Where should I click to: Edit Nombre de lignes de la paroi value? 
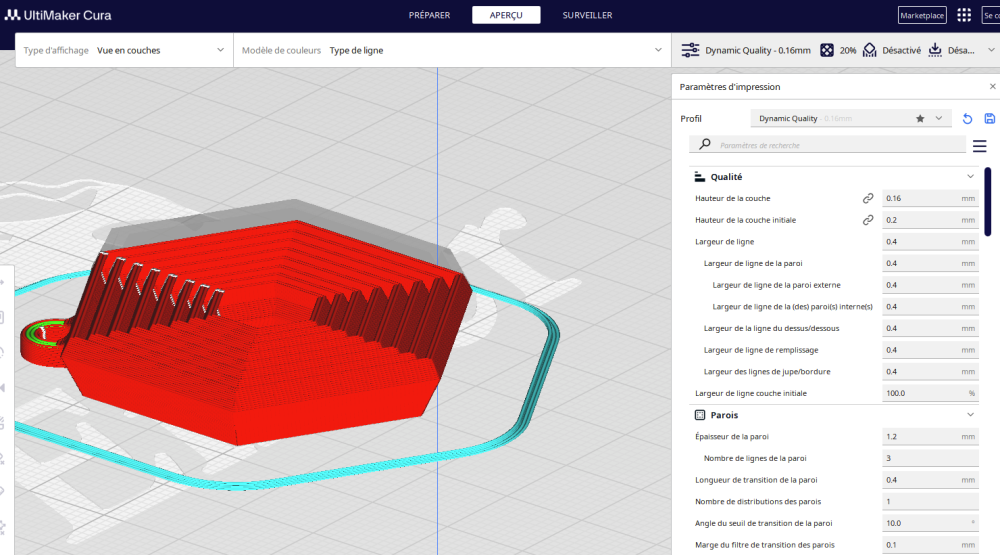(x=930, y=459)
